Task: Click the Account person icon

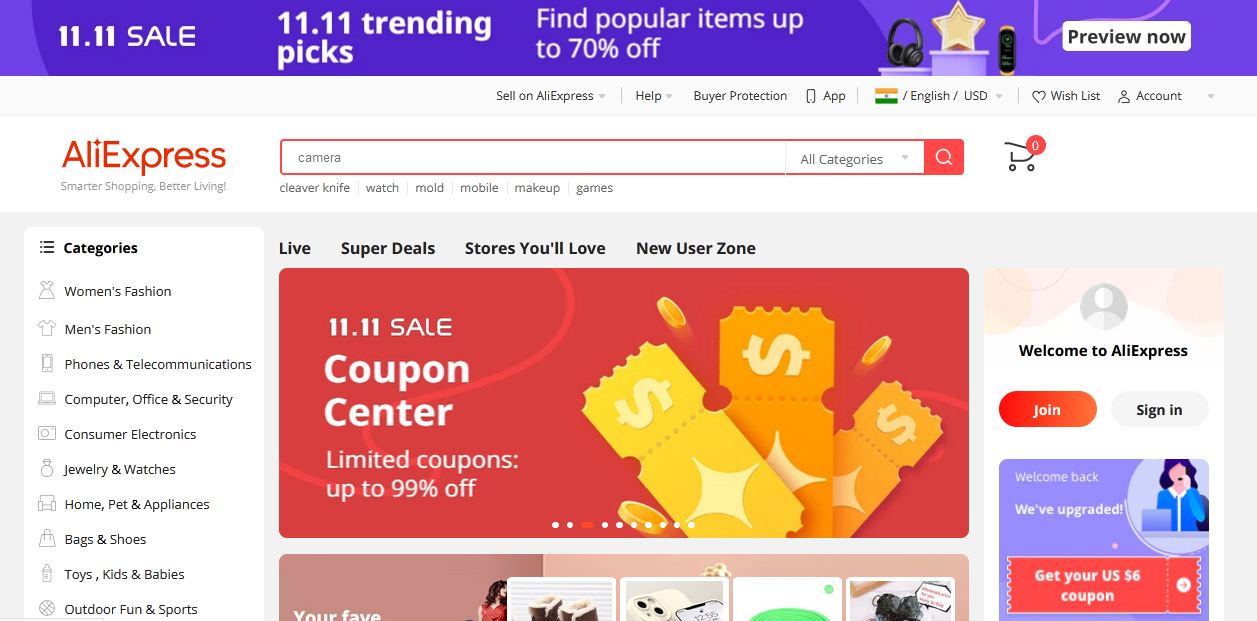Action: 1124,96
